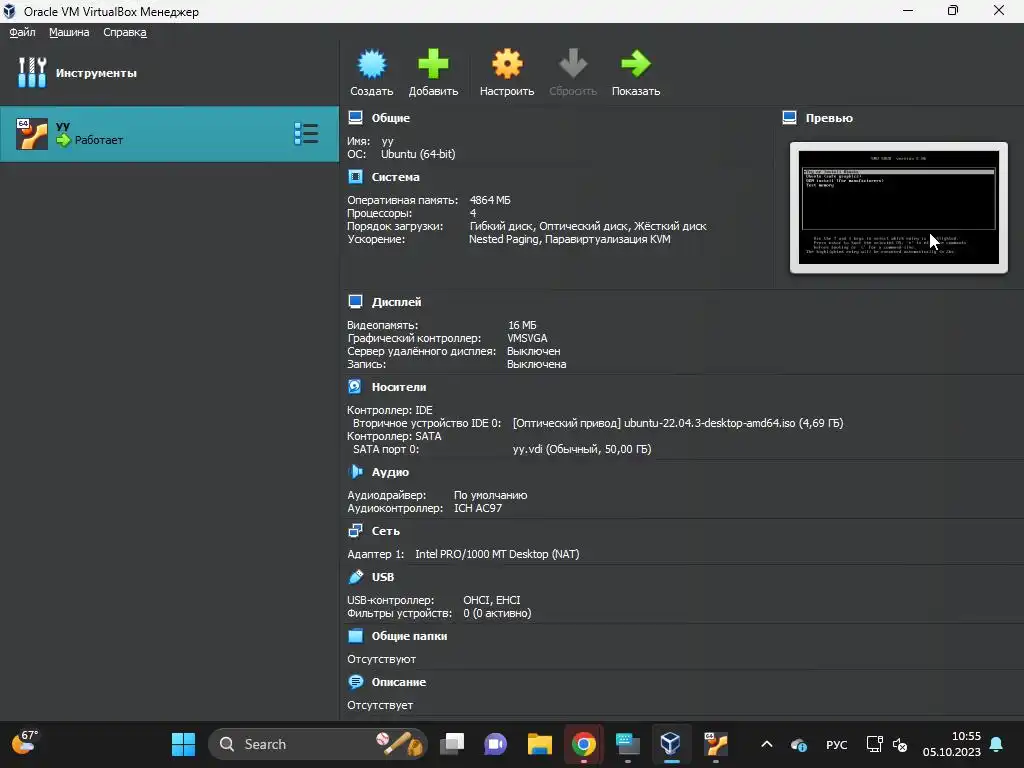The width and height of the screenshot is (1024, 768).
Task: Click the taskbar Search field
Action: click(317, 744)
